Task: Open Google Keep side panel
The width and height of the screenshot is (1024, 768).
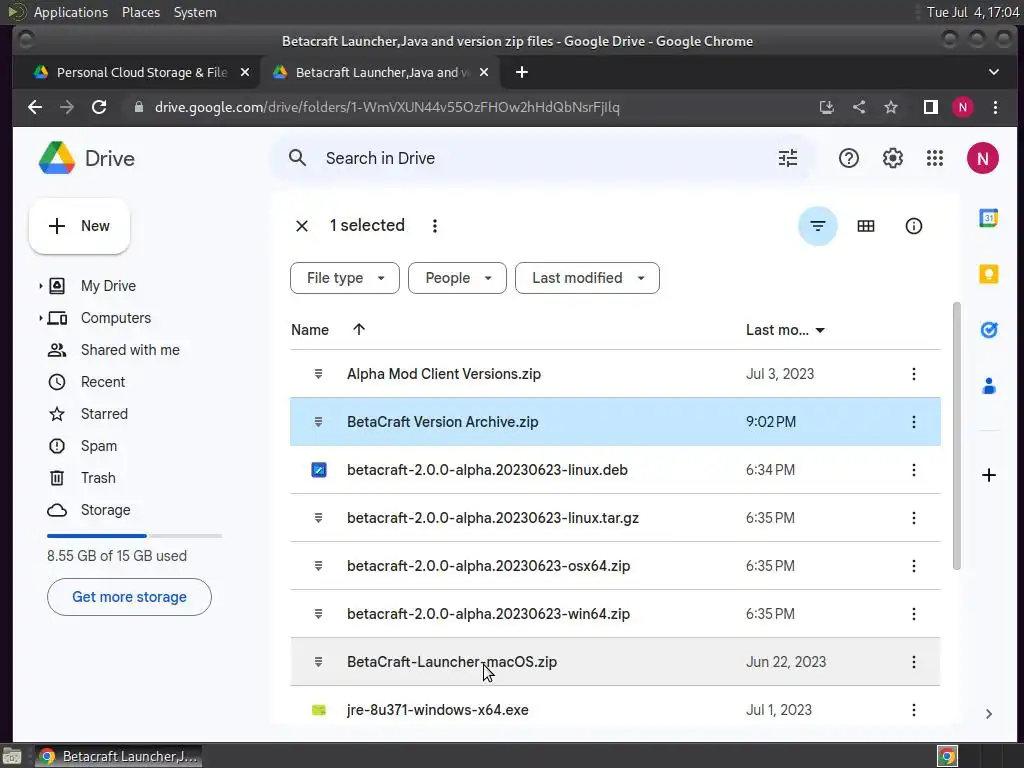Action: point(989,274)
